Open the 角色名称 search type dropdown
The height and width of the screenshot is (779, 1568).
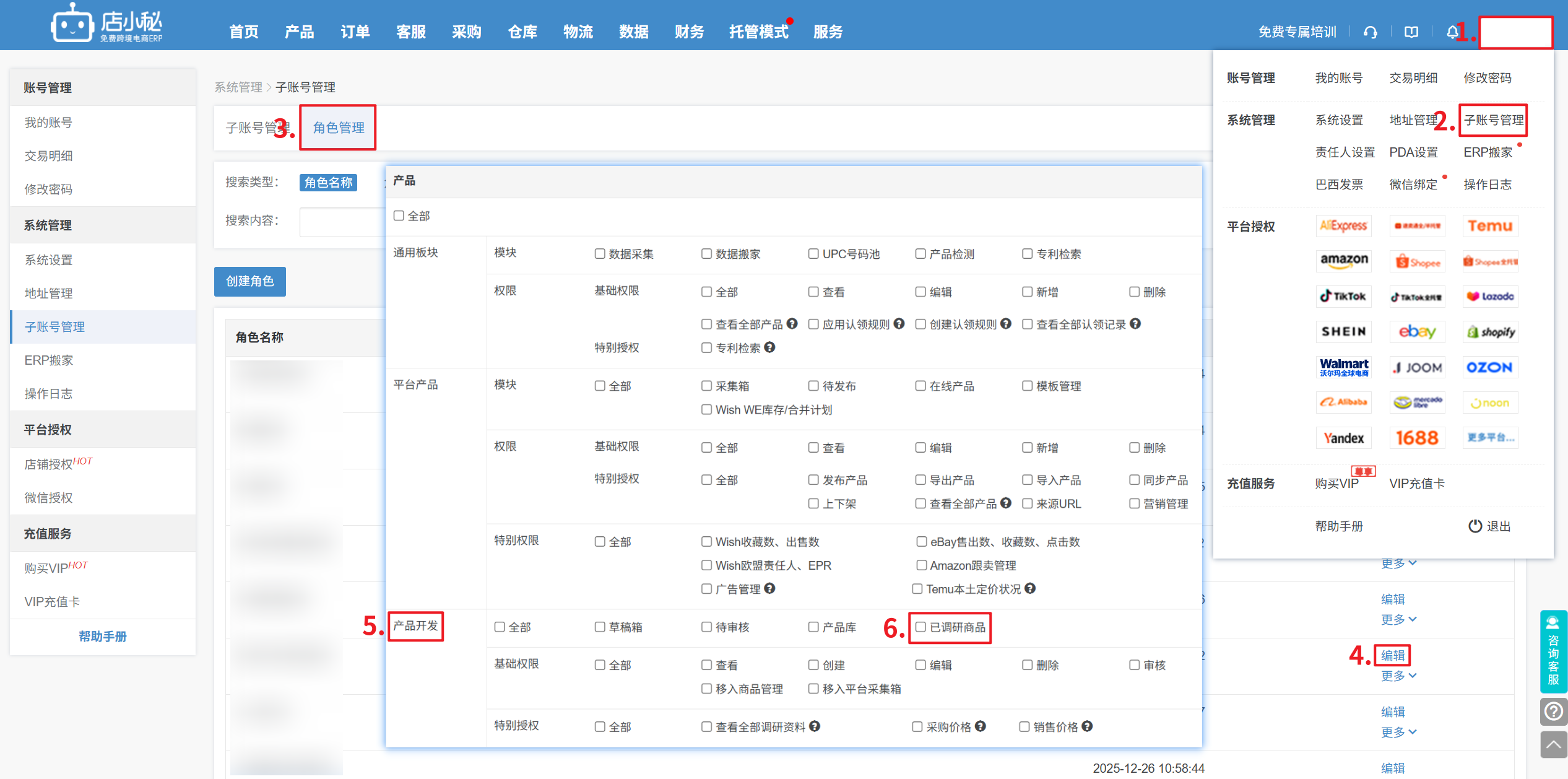[x=328, y=182]
